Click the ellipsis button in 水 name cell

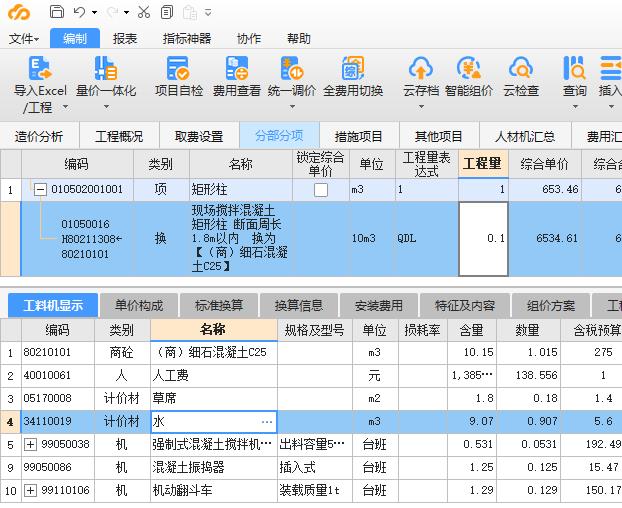tap(267, 422)
